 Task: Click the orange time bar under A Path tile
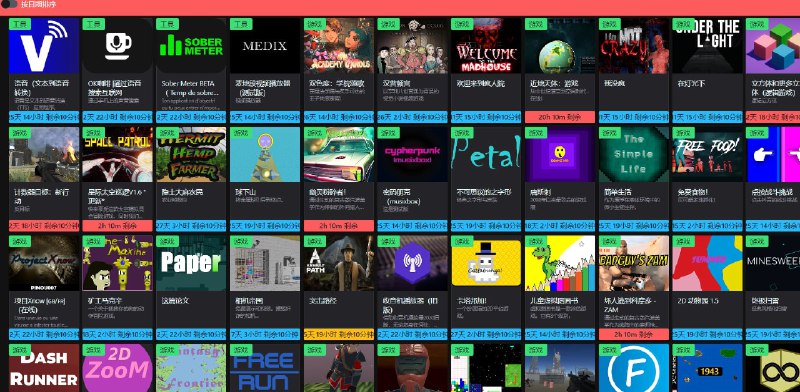pyautogui.click(x=339, y=334)
